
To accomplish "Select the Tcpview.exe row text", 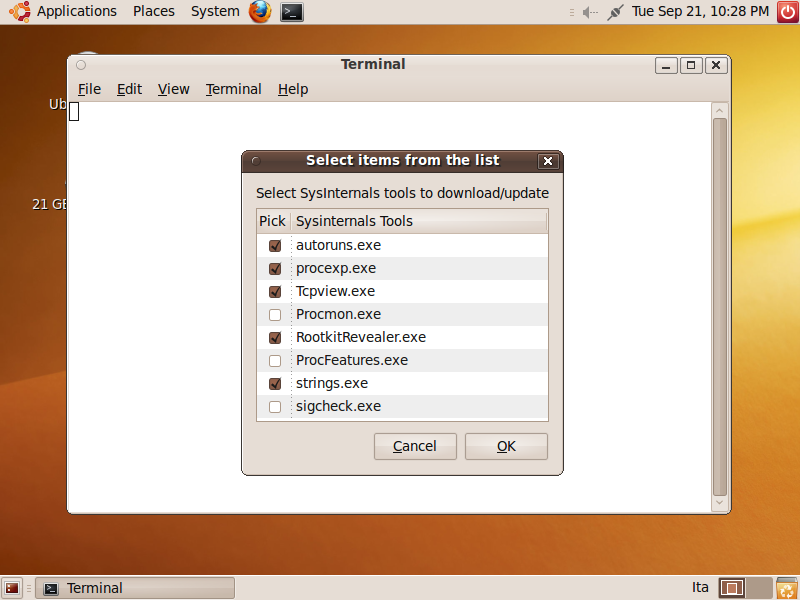I will pos(335,291).
